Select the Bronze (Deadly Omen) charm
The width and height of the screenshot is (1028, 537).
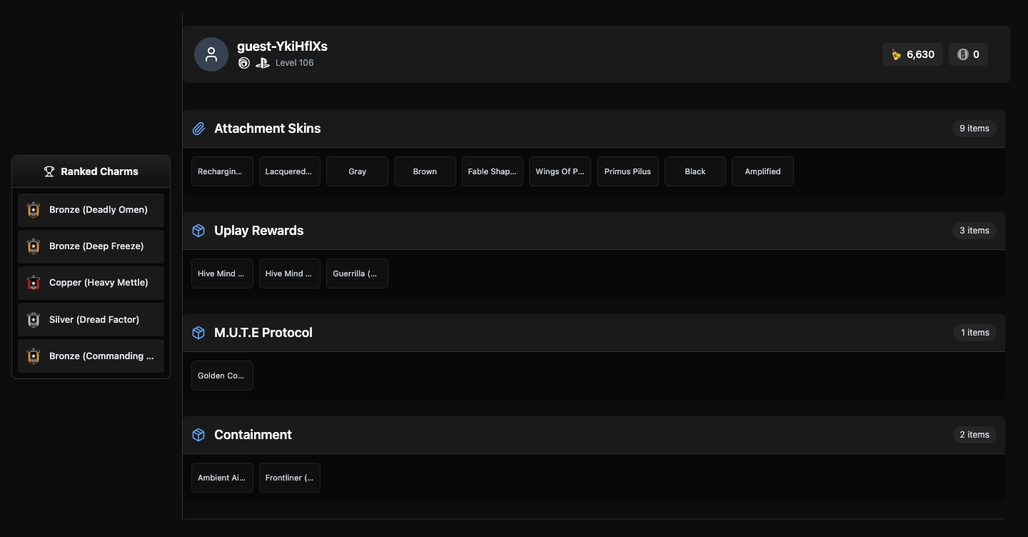click(x=91, y=210)
